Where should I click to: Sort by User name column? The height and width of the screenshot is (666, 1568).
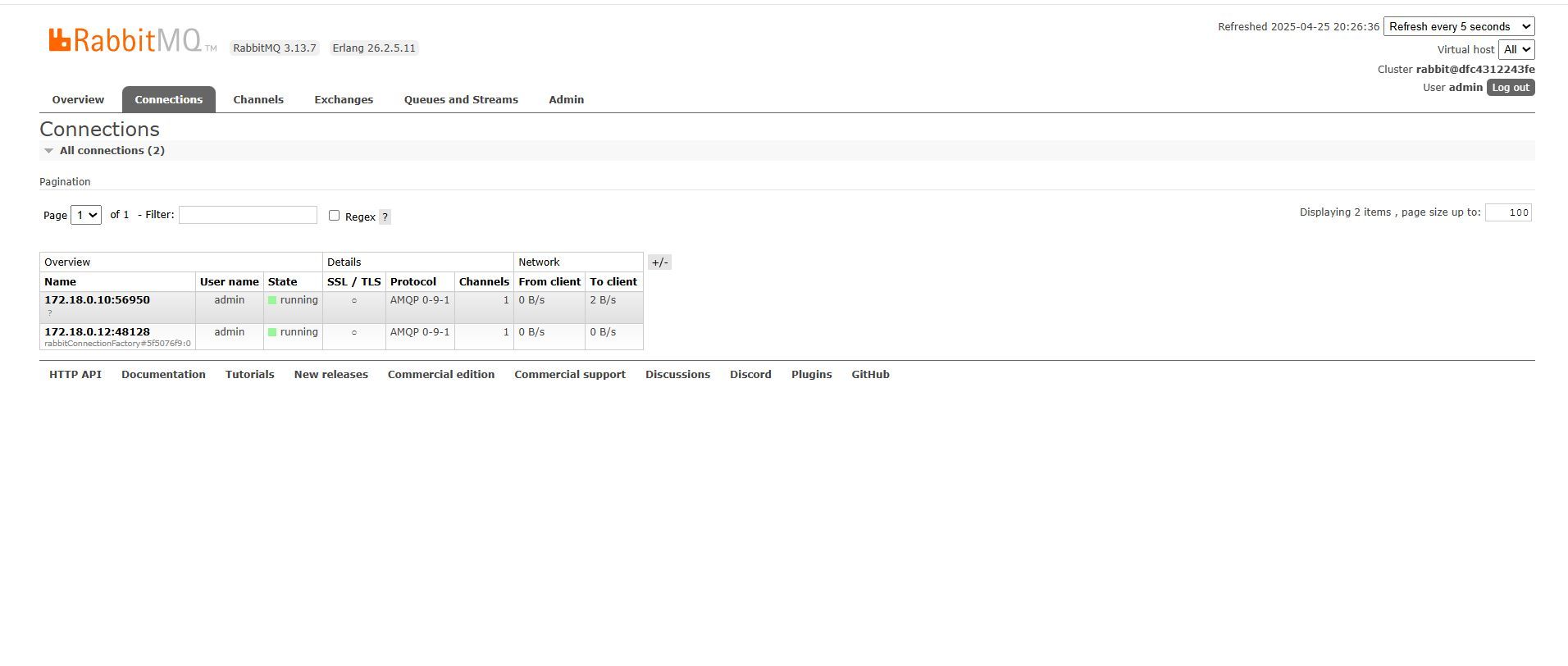tap(230, 281)
